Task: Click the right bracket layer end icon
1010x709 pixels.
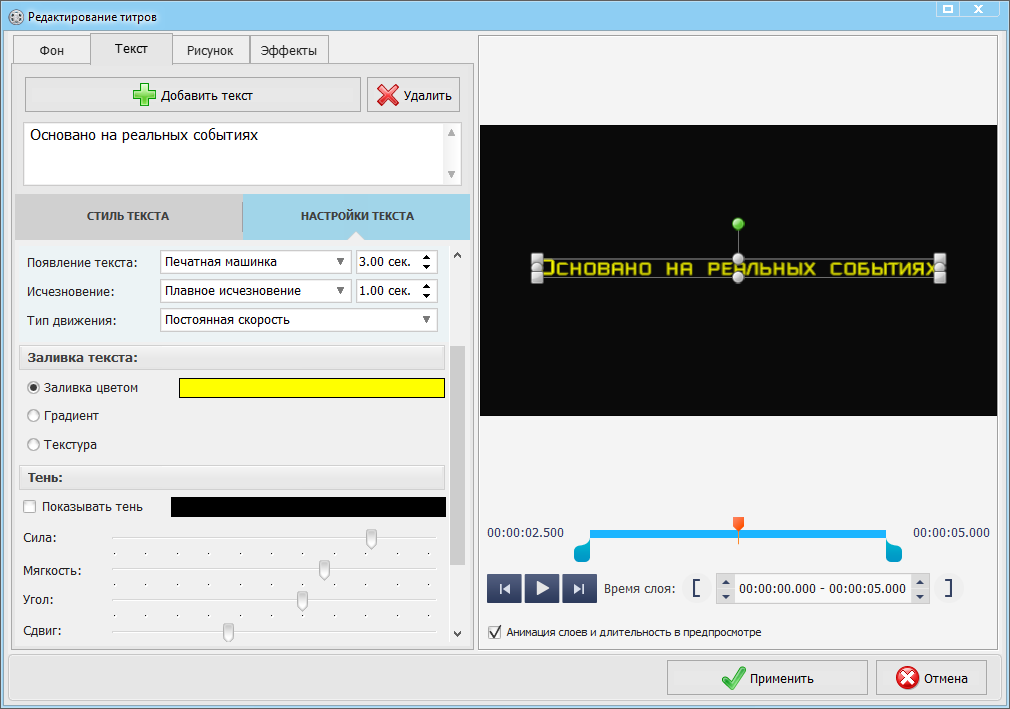Action: tap(948, 588)
